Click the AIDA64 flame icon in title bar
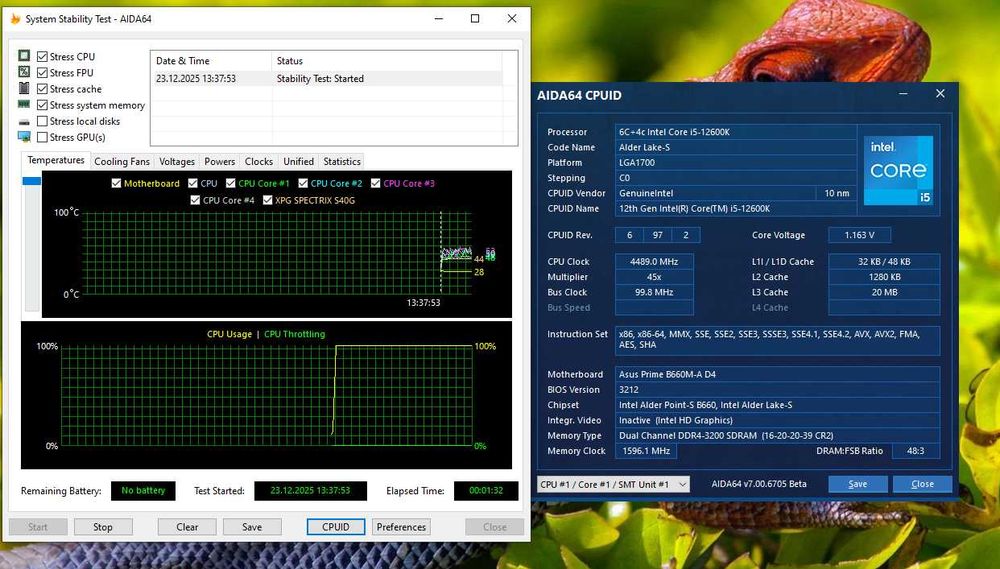 pos(15,18)
